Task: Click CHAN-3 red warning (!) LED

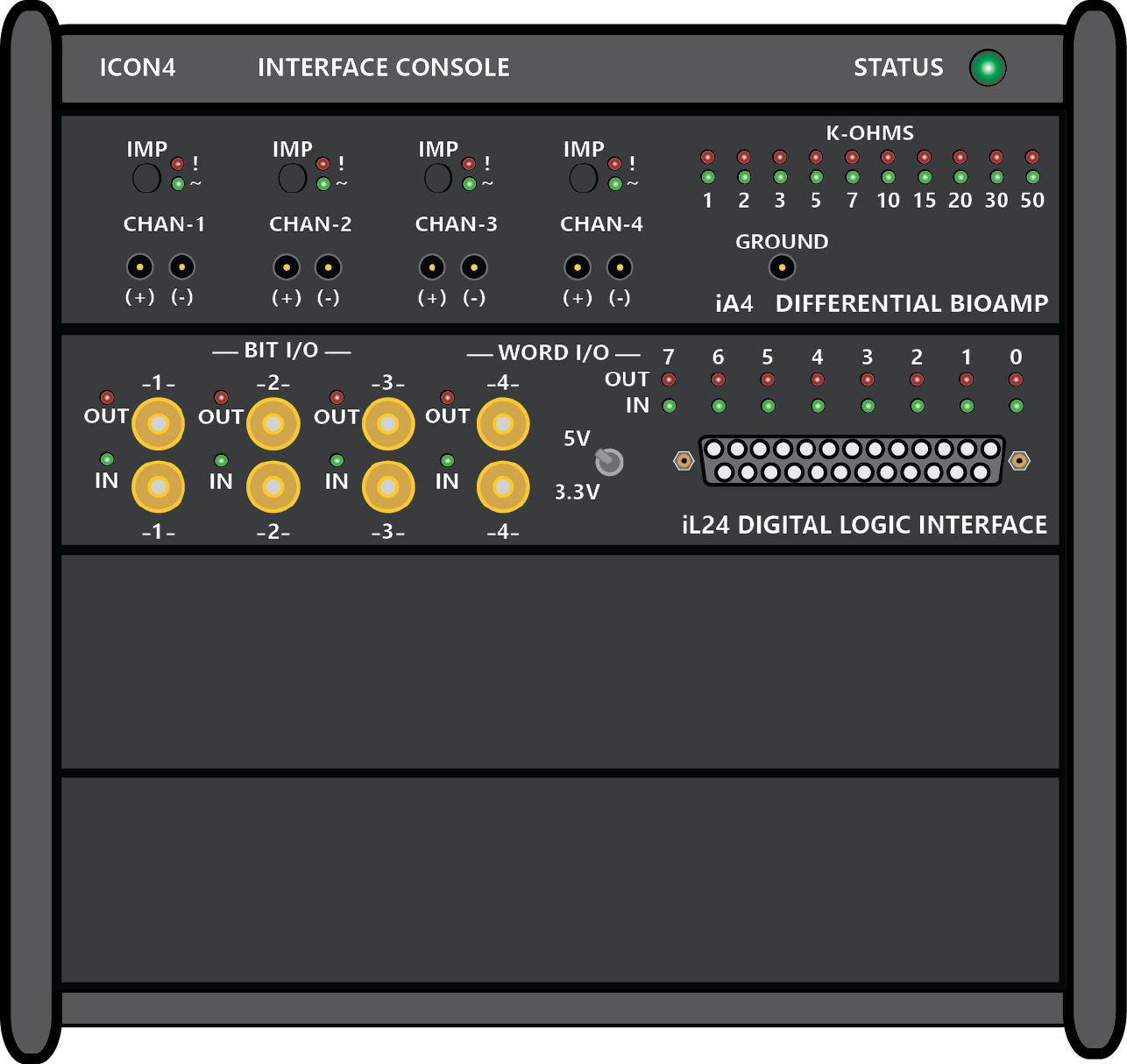Action: pos(469,164)
